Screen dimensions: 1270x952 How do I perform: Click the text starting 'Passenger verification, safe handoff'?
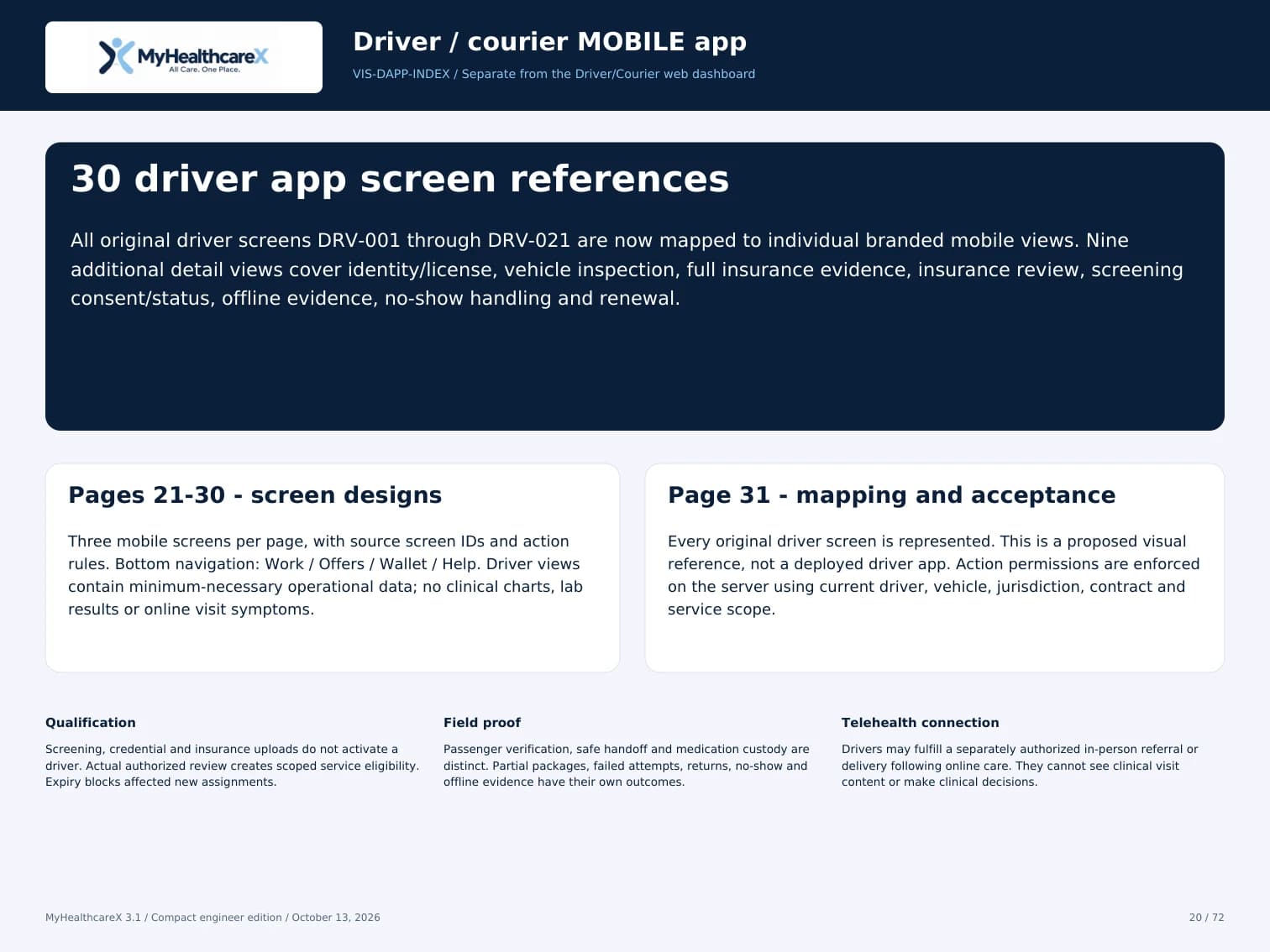(x=626, y=766)
